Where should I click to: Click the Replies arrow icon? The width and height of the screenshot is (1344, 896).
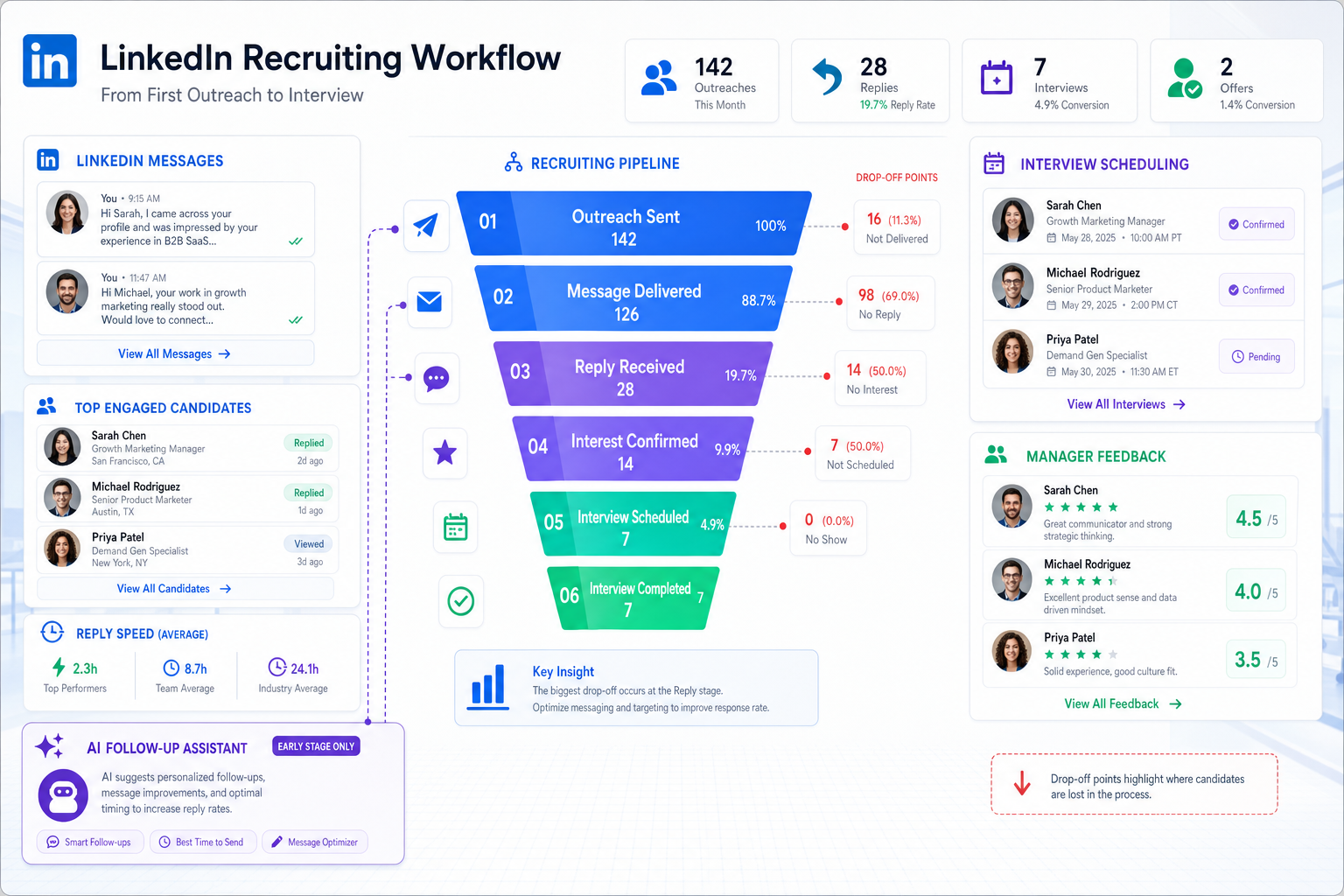click(x=827, y=76)
